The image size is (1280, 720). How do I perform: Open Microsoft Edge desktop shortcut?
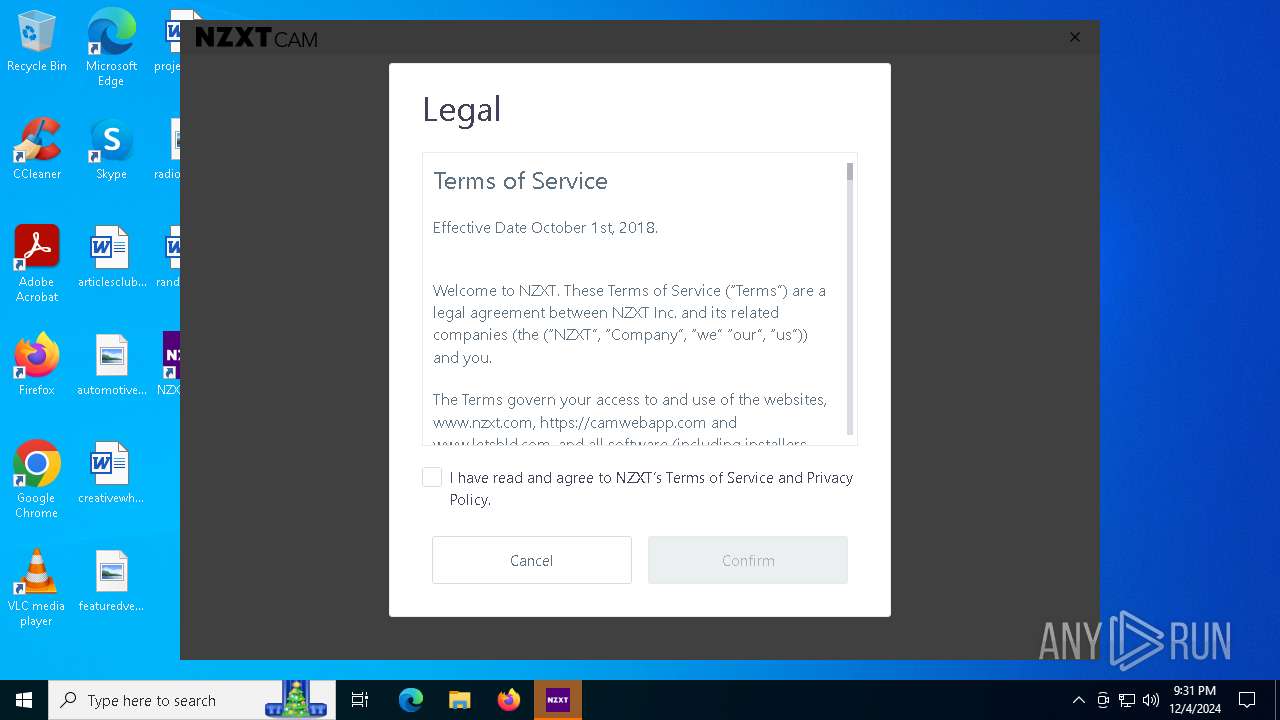click(x=111, y=47)
